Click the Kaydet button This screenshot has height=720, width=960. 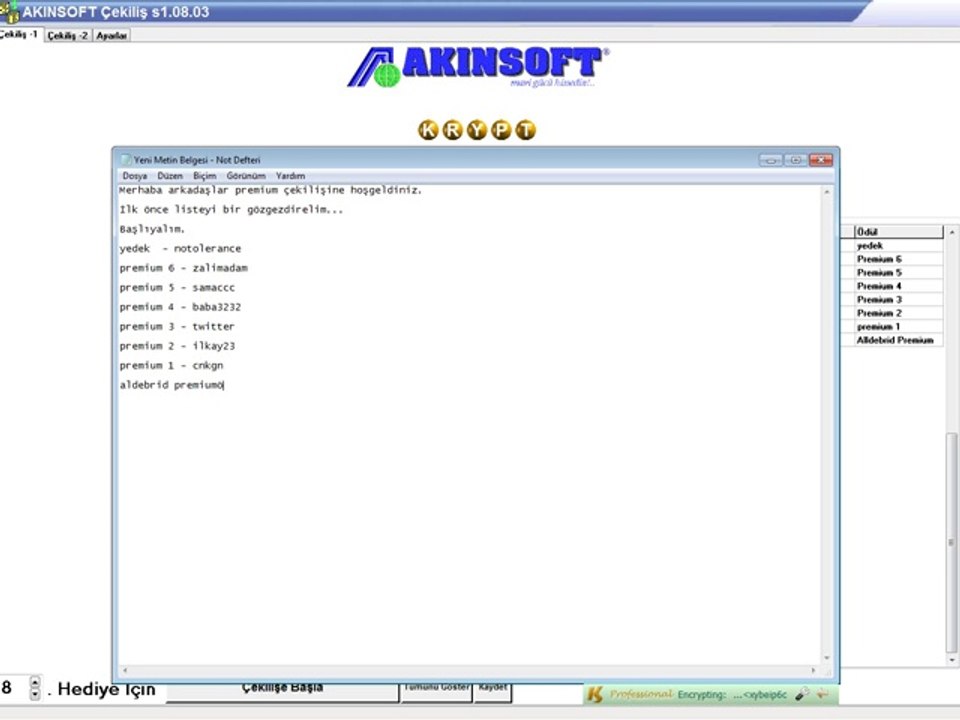[493, 692]
